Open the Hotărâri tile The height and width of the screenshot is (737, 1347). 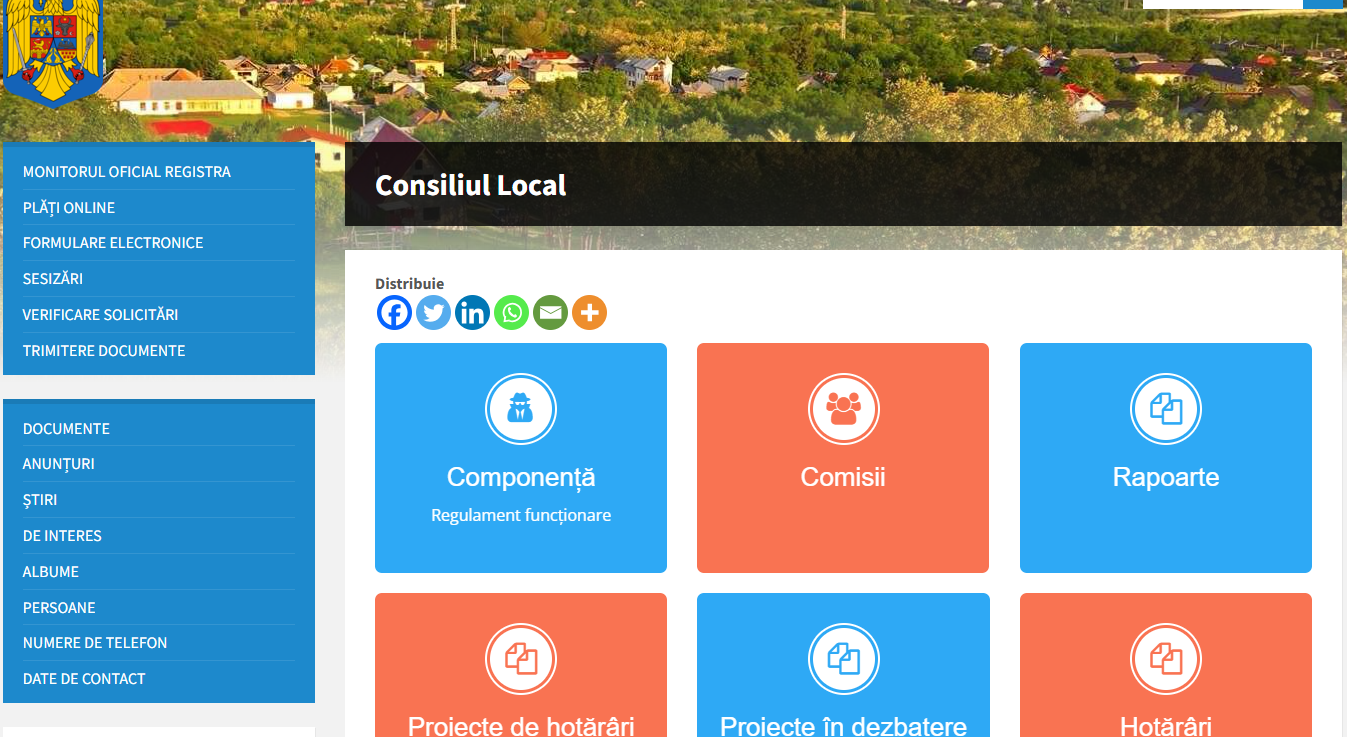[1165, 725]
